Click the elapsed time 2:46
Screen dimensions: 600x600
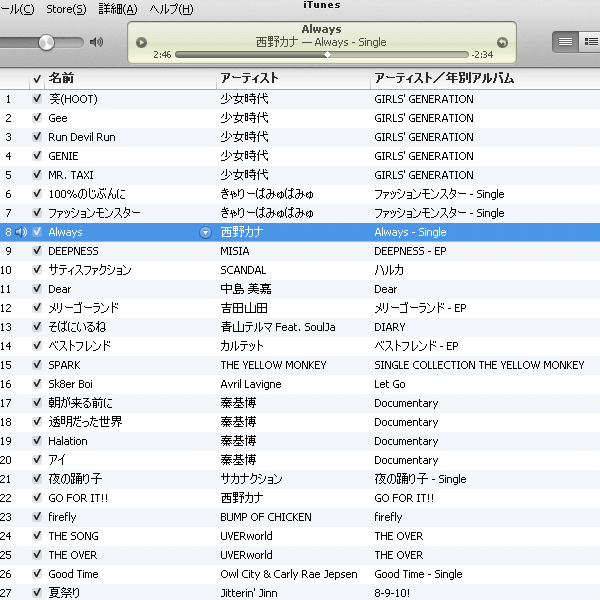click(162, 55)
